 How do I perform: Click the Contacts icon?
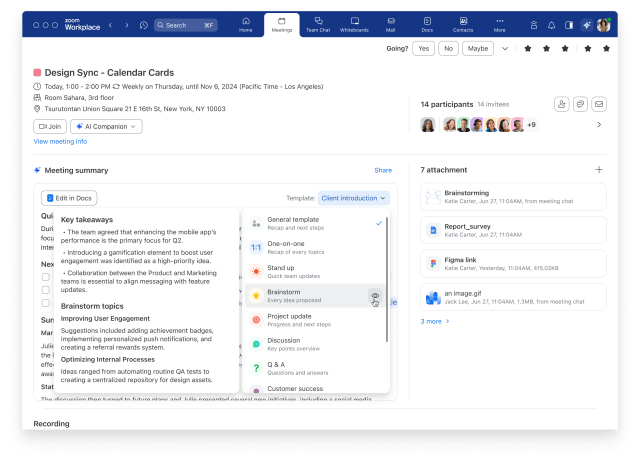tap(463, 24)
